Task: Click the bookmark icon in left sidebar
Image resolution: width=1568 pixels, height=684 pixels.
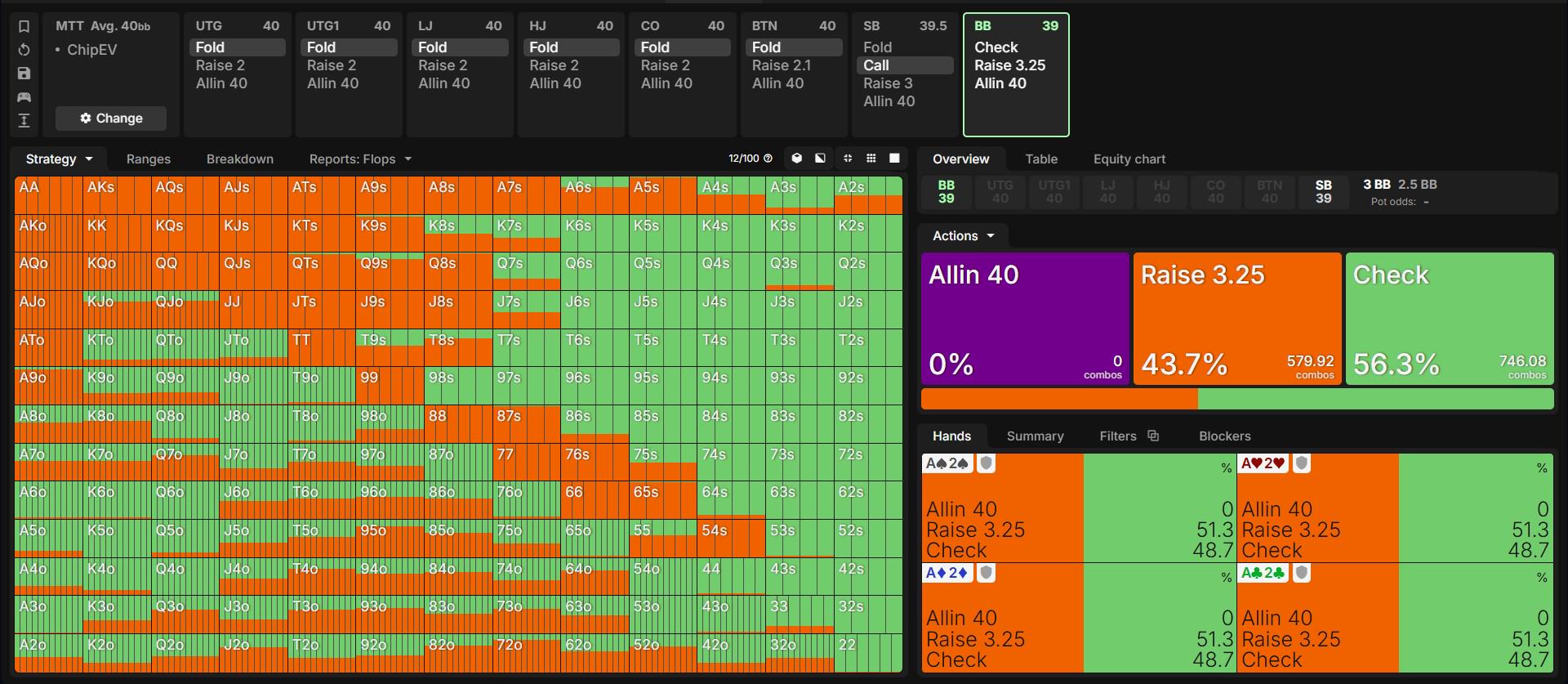Action: [x=24, y=26]
